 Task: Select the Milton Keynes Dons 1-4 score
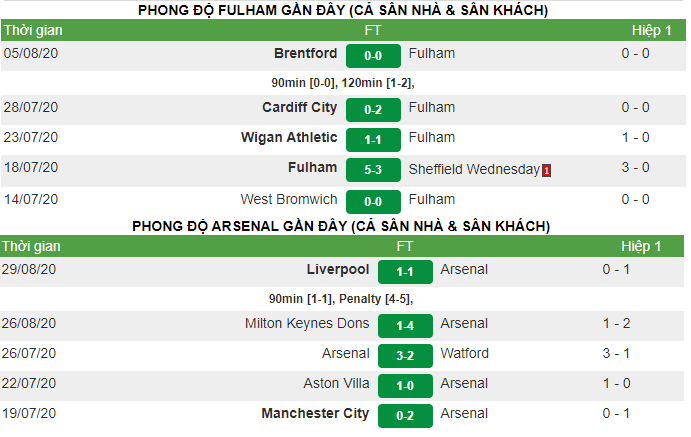click(x=405, y=326)
